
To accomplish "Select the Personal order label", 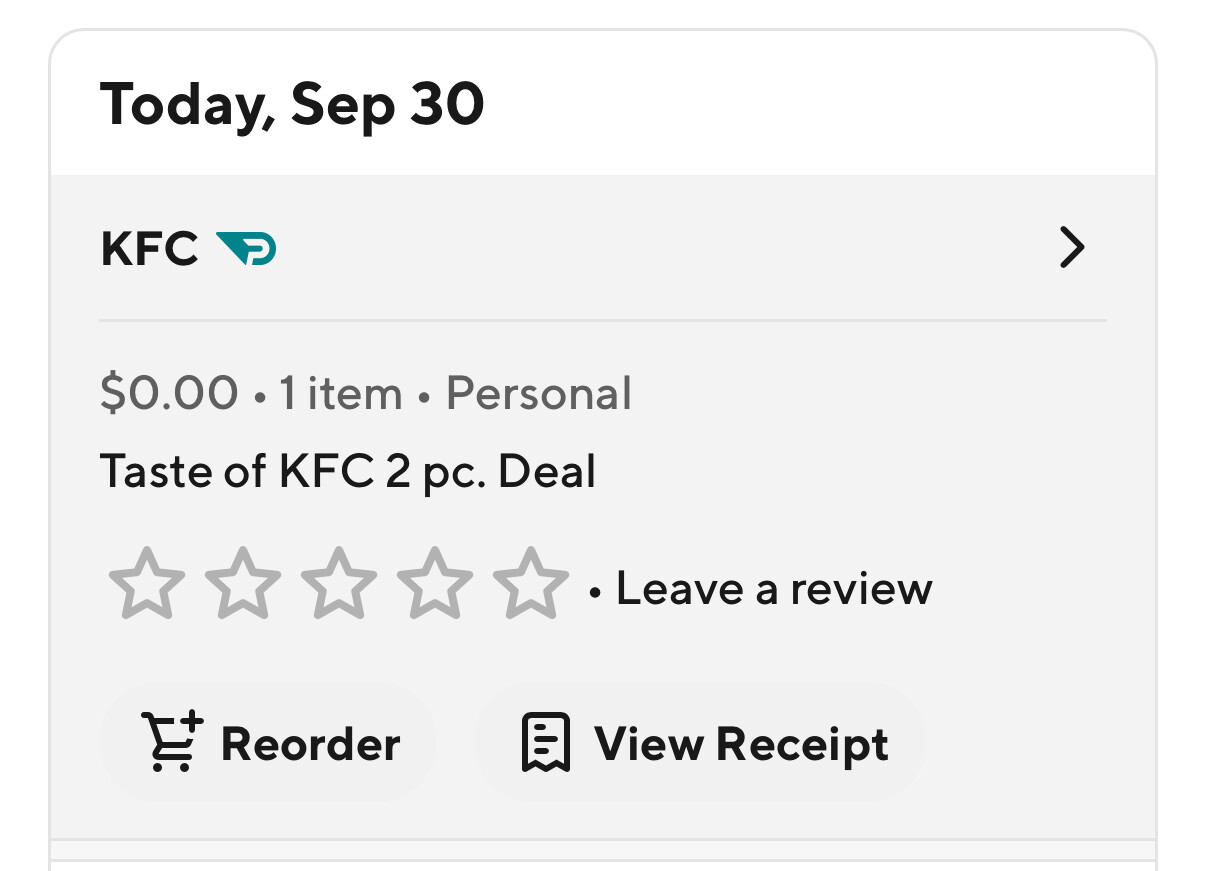I will pos(538,393).
